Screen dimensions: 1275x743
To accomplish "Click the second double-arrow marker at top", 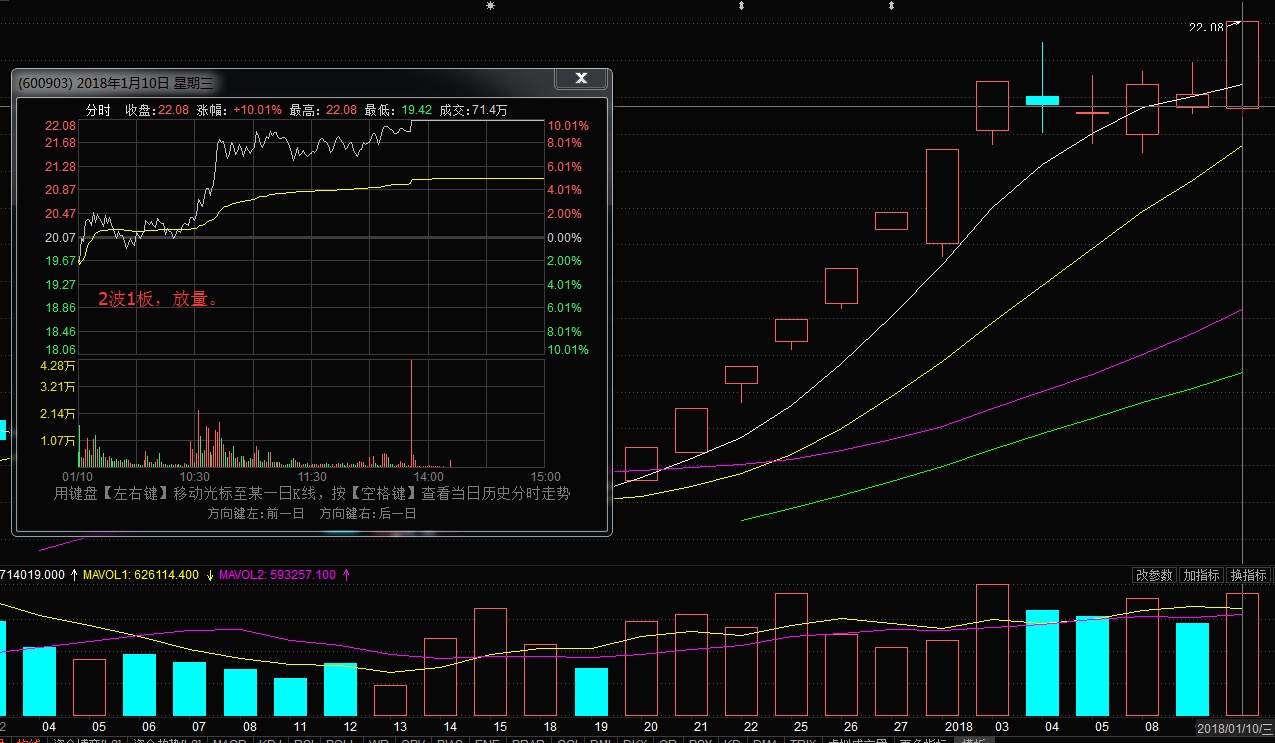I will tap(891, 6).
